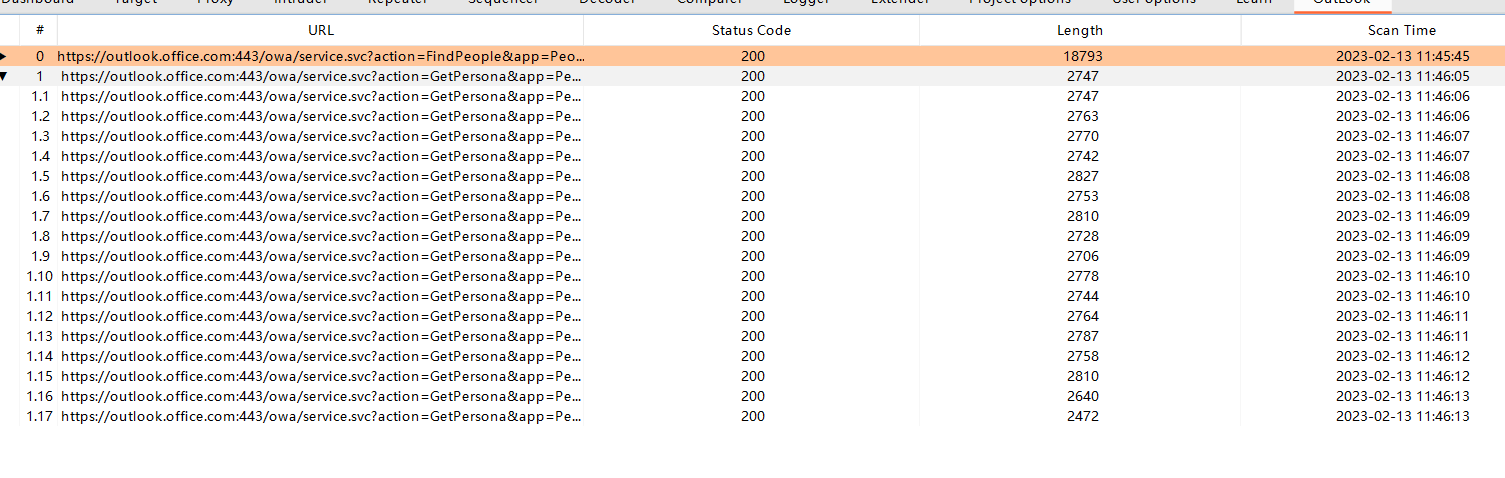Select the length value 2753
This screenshot has height=478, width=1505.
[1082, 196]
